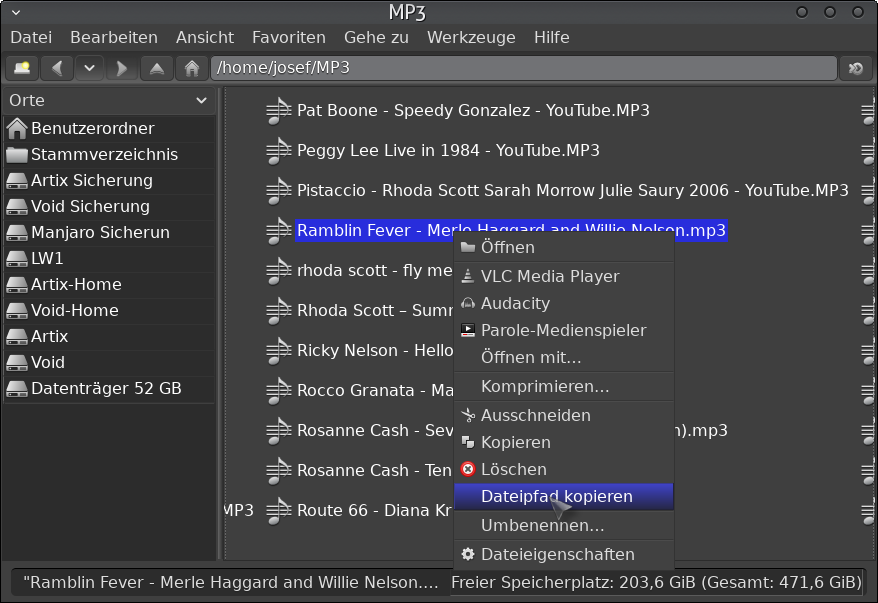The width and height of the screenshot is (878, 603).
Task: Open Benutzerordner in the places sidebar
Action: click(x=92, y=128)
